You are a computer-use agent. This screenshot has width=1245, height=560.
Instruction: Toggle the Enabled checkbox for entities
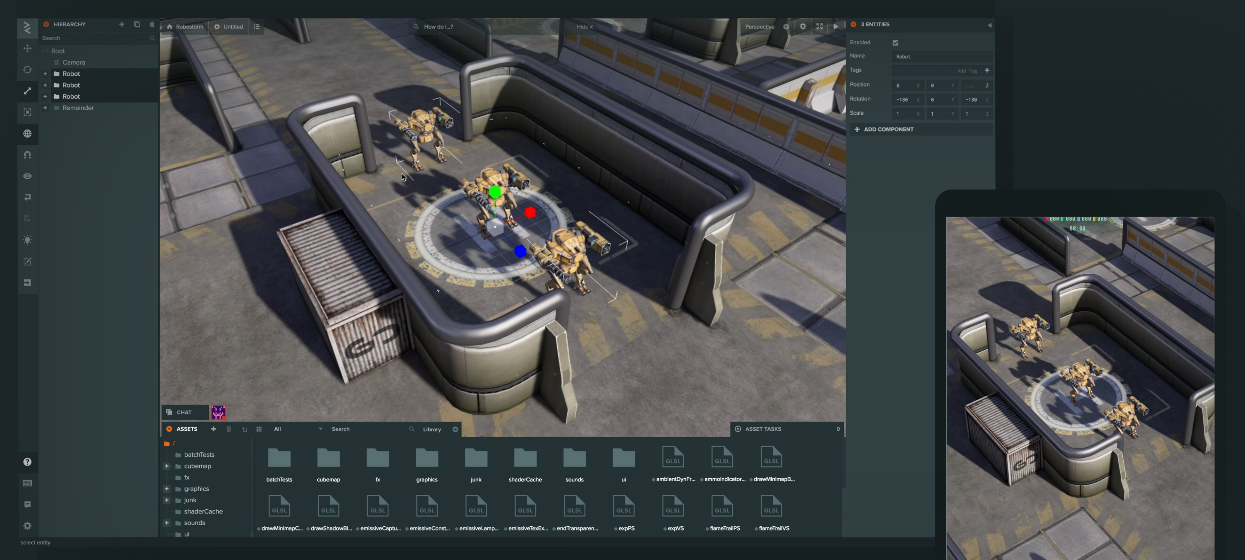[895, 42]
